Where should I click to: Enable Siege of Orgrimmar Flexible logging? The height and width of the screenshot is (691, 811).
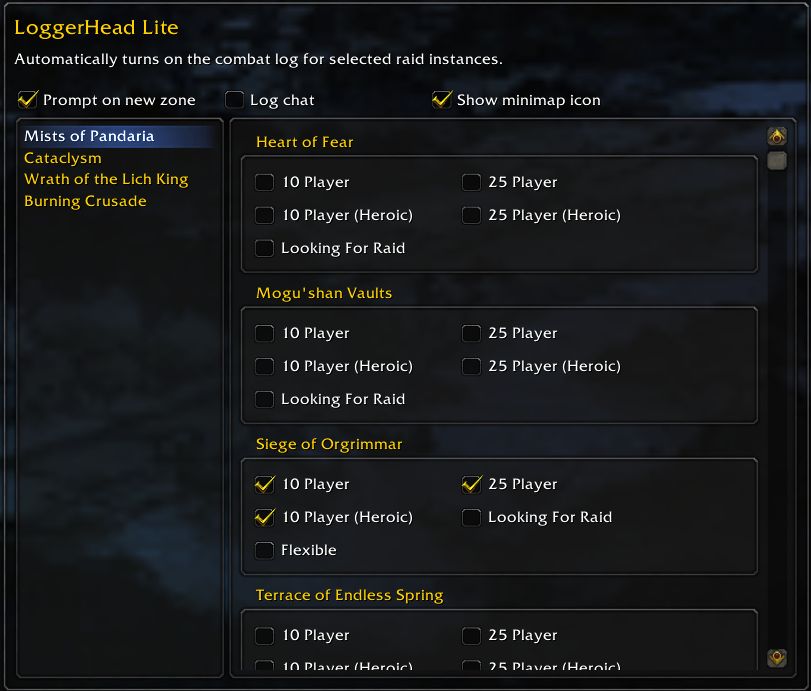coord(265,550)
